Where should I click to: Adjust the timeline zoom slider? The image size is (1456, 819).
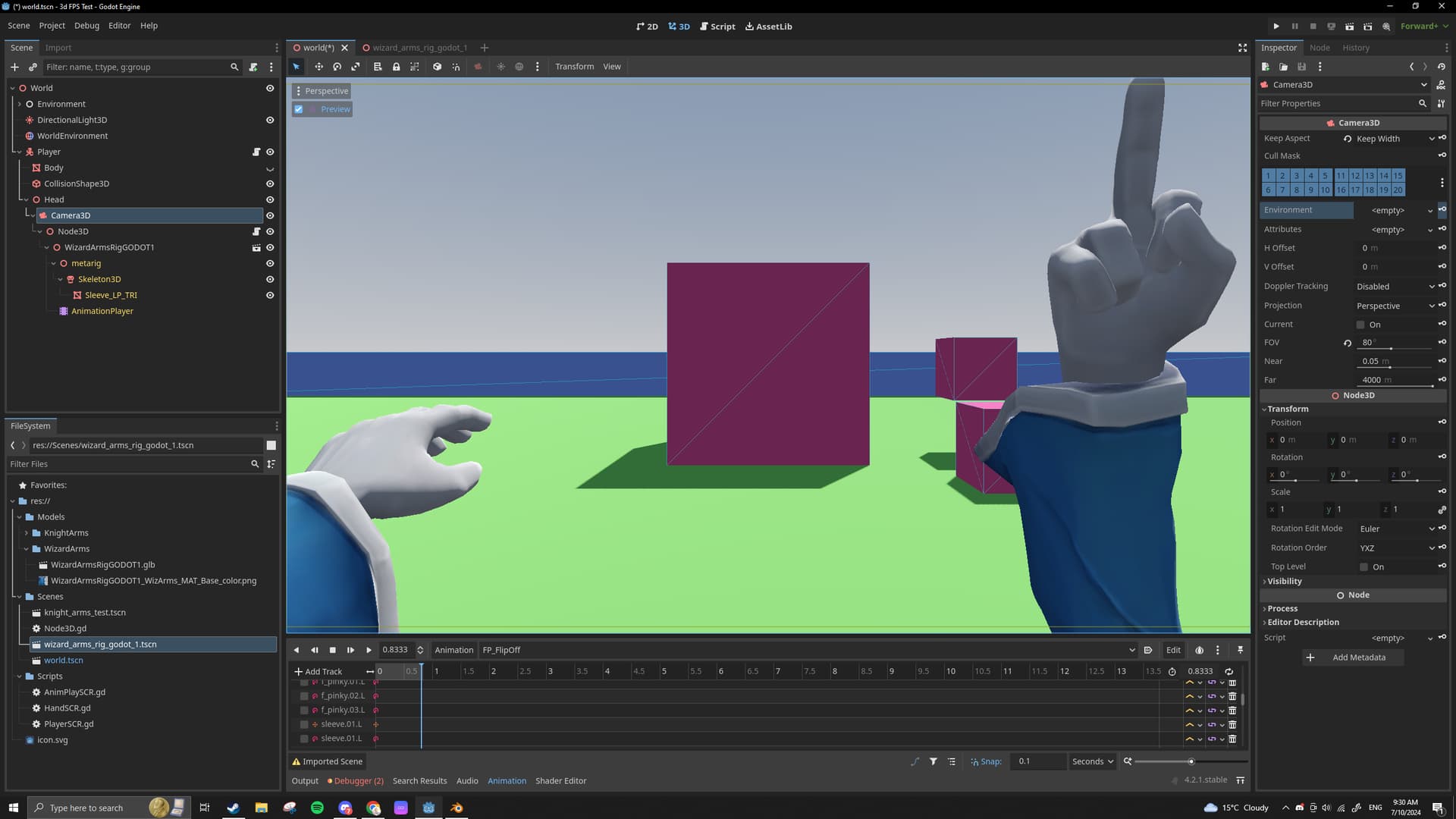click(x=1191, y=761)
